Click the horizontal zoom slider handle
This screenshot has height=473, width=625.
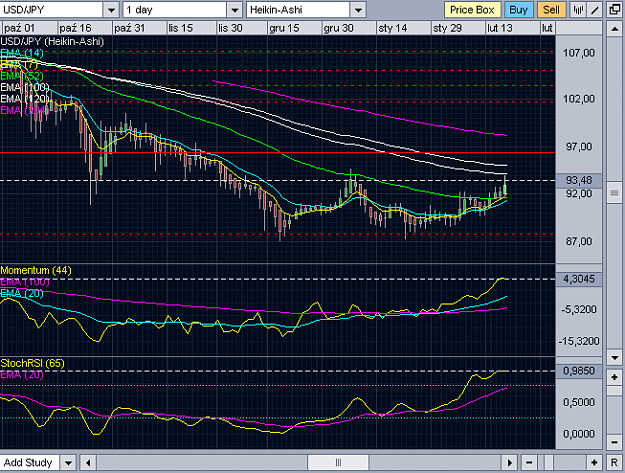[x=549, y=463]
